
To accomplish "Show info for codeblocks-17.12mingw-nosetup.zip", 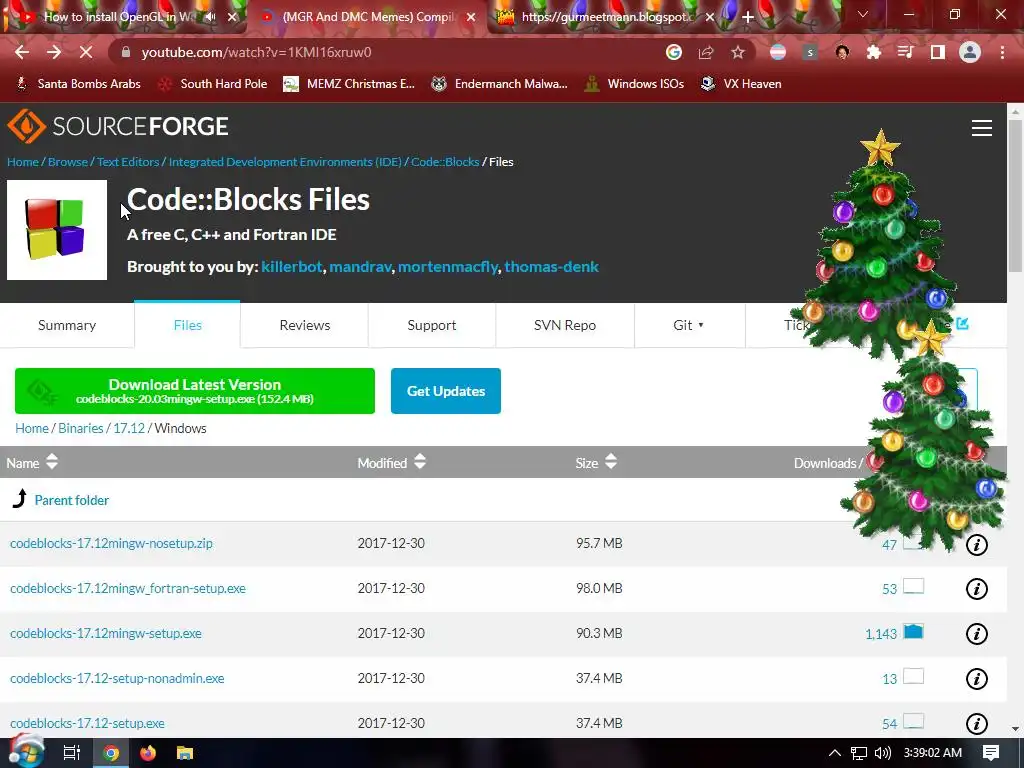I will pos(977,545).
